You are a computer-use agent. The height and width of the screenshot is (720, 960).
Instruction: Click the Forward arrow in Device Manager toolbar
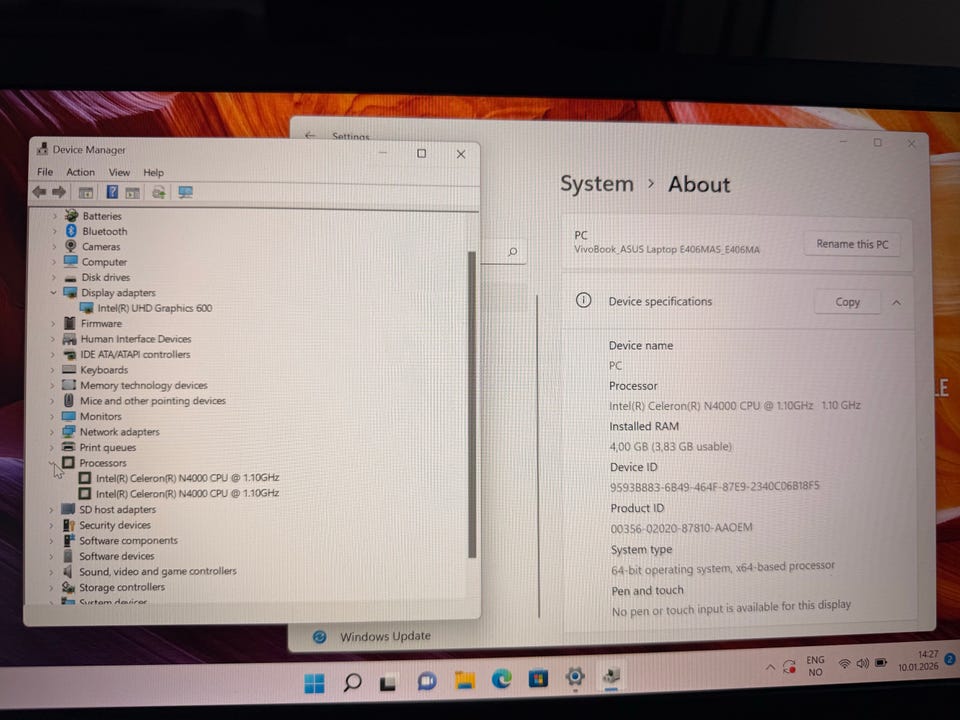click(59, 193)
